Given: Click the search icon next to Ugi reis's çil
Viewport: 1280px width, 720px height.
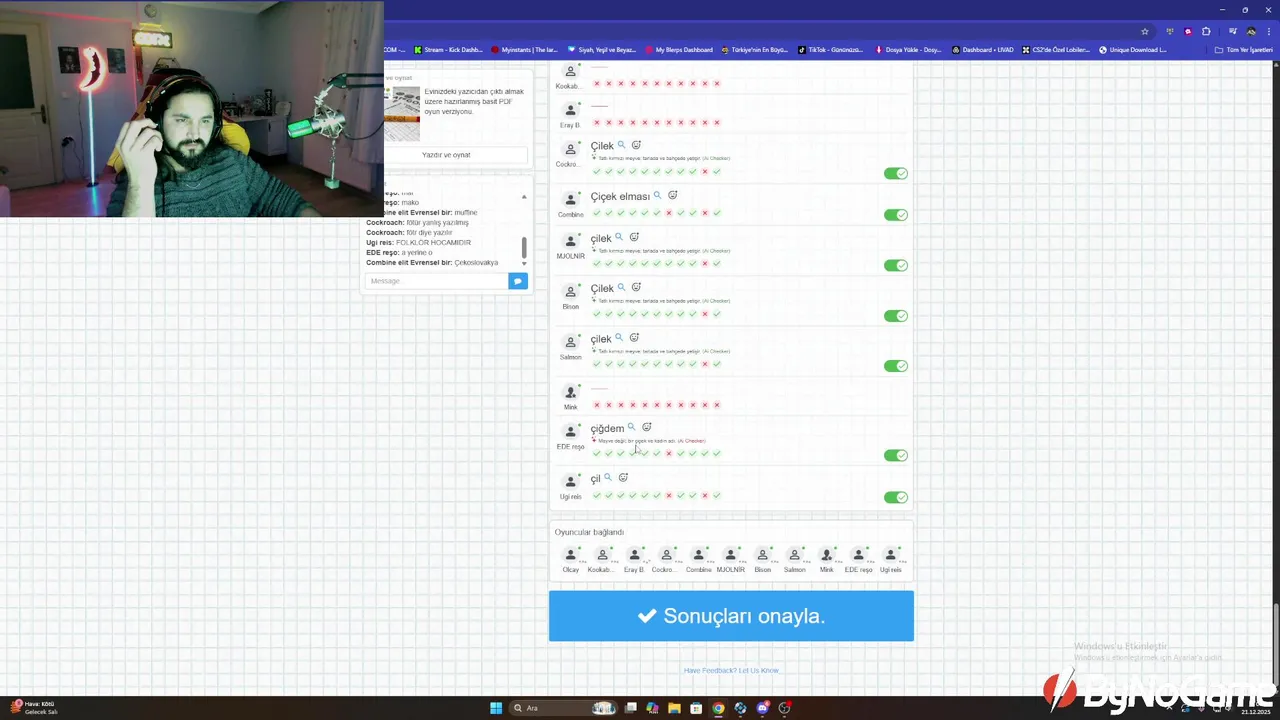Looking at the screenshot, I should (608, 477).
